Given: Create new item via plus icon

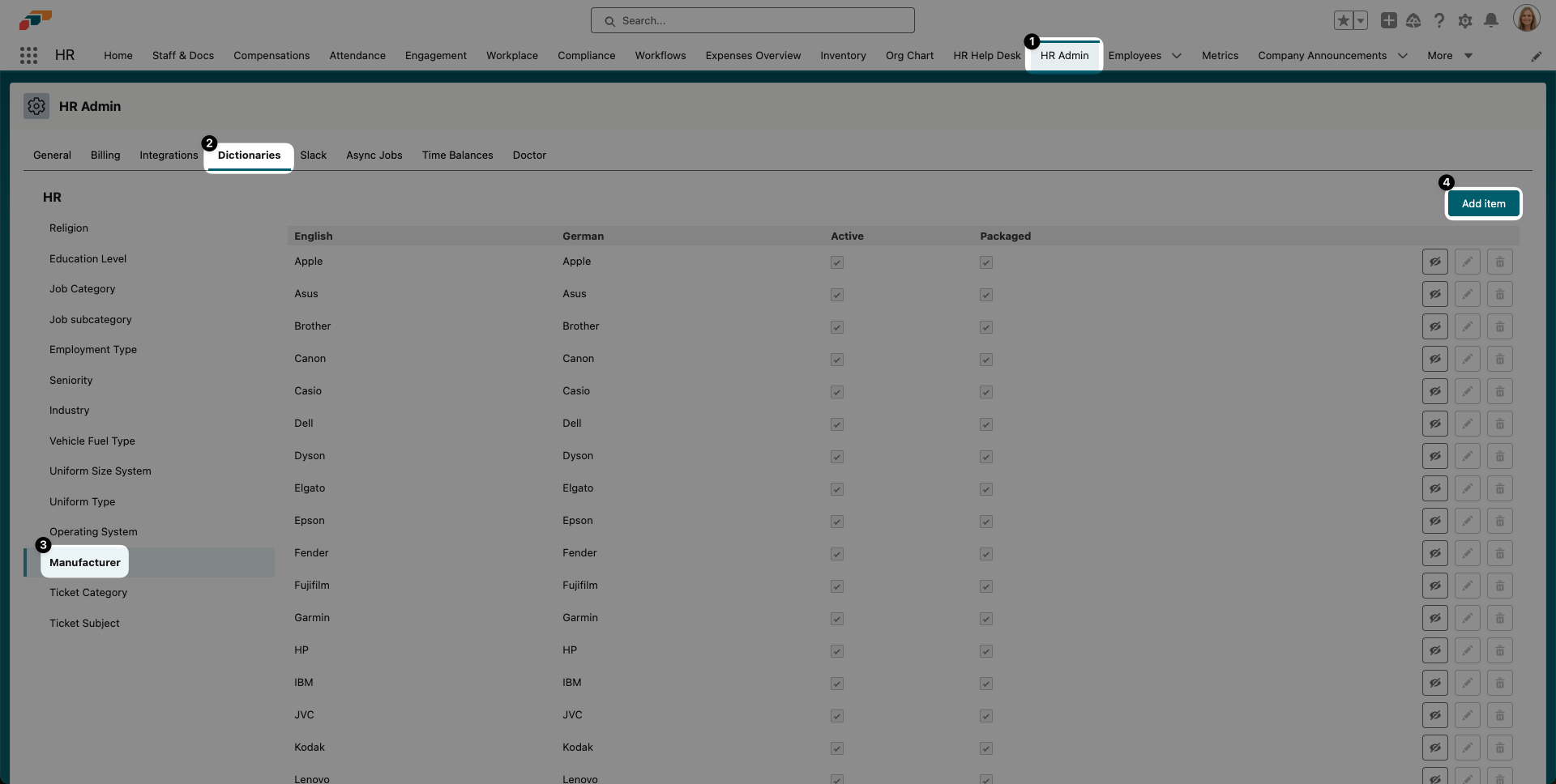Looking at the screenshot, I should click(x=1389, y=20).
